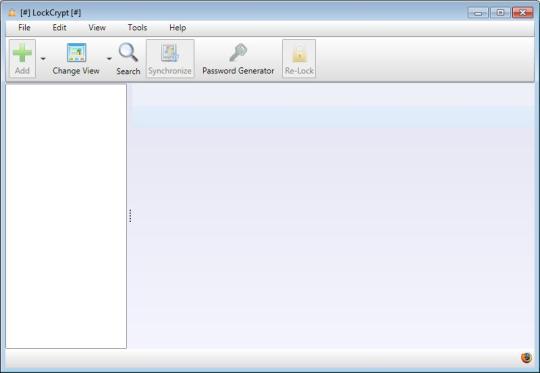Click inside the empty left account list
The height and width of the screenshot is (373, 540).
click(x=66, y=216)
